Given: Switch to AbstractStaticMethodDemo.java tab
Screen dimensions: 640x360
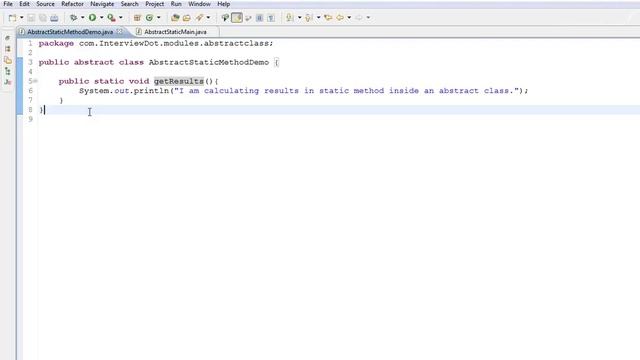Looking at the screenshot, I should tap(70, 32).
